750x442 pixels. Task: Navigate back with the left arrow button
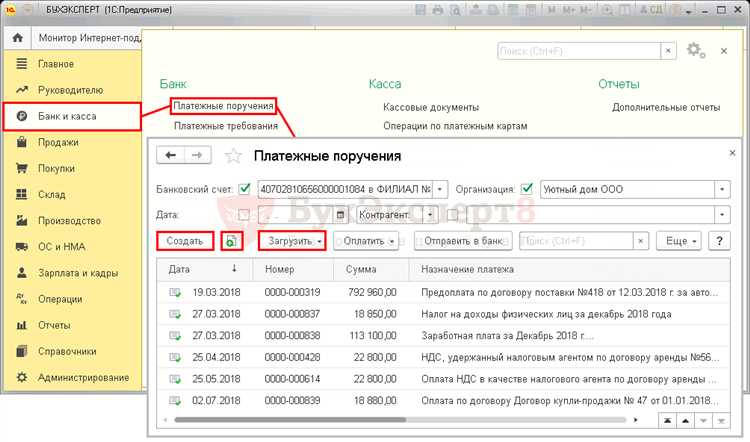click(170, 155)
